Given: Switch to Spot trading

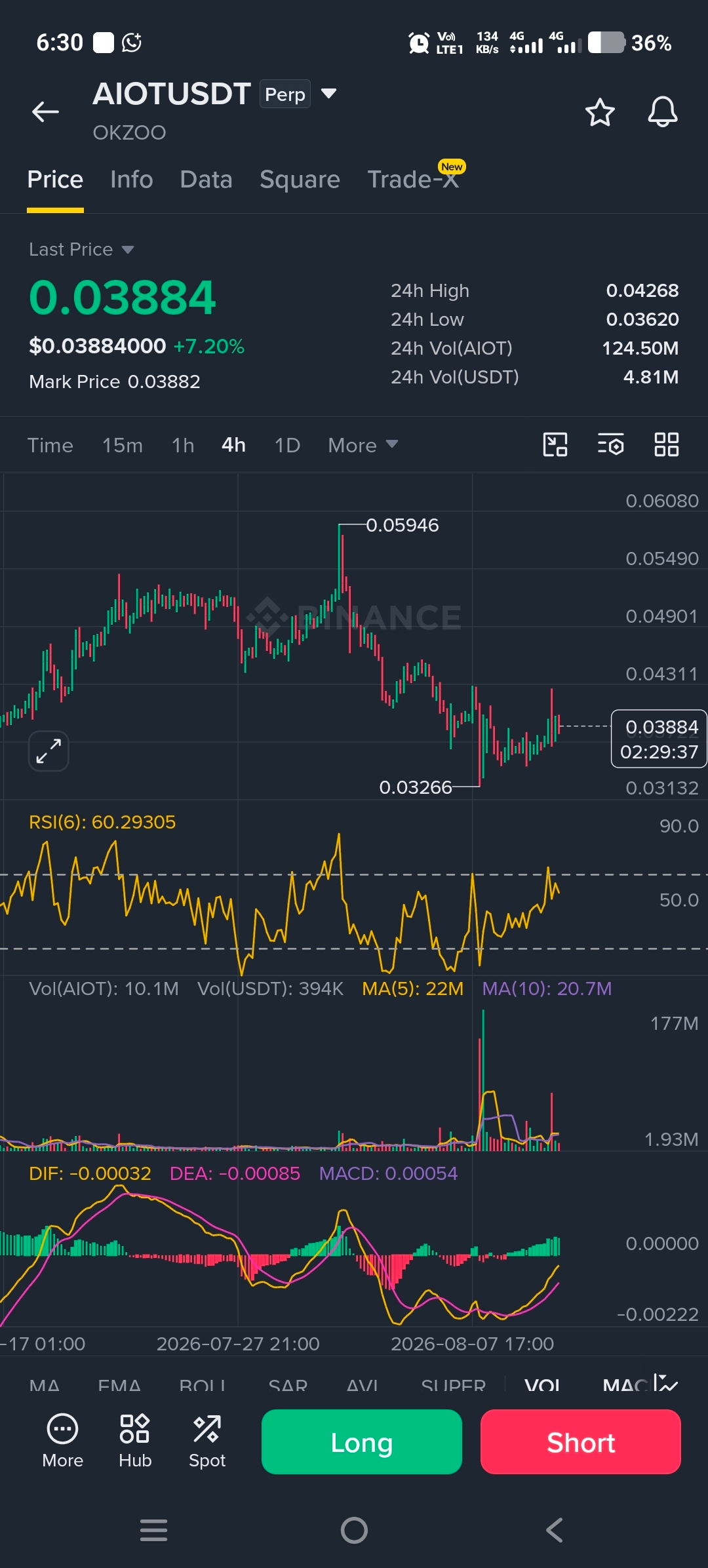Looking at the screenshot, I should point(207,1441).
